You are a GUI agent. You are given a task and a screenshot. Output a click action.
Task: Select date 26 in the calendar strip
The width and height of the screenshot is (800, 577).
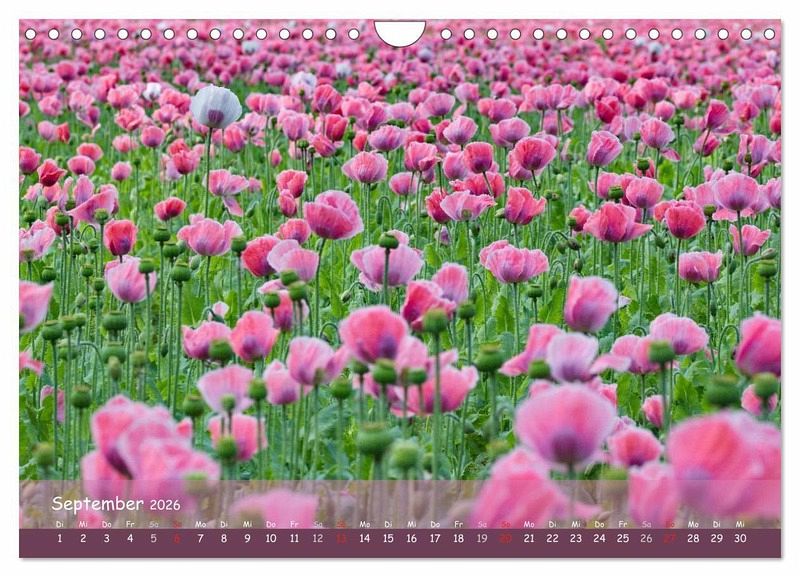pos(646,538)
